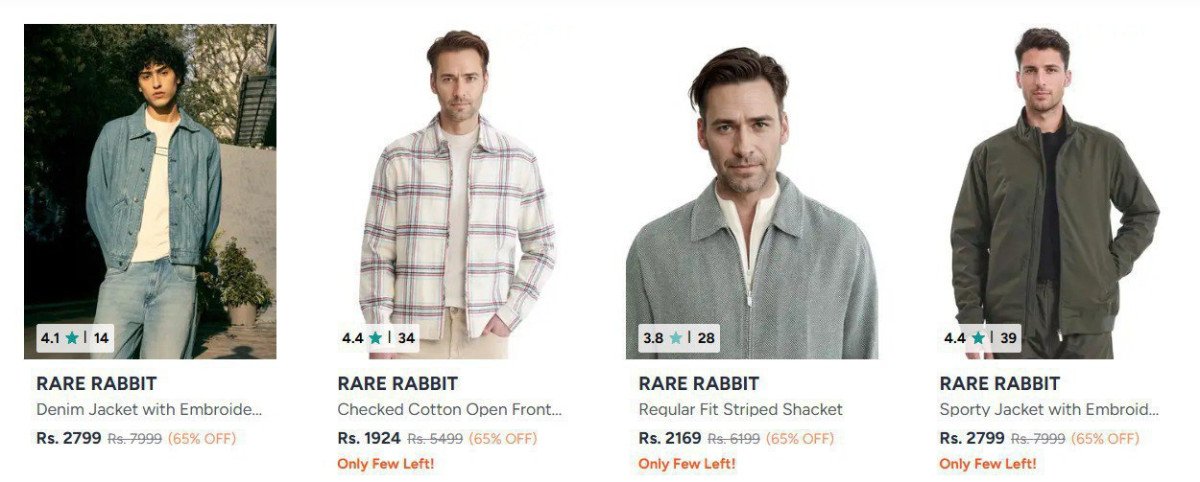Screen dimensions: 1200x482
Task: Open the denim jacket product image
Action: (x=150, y=191)
